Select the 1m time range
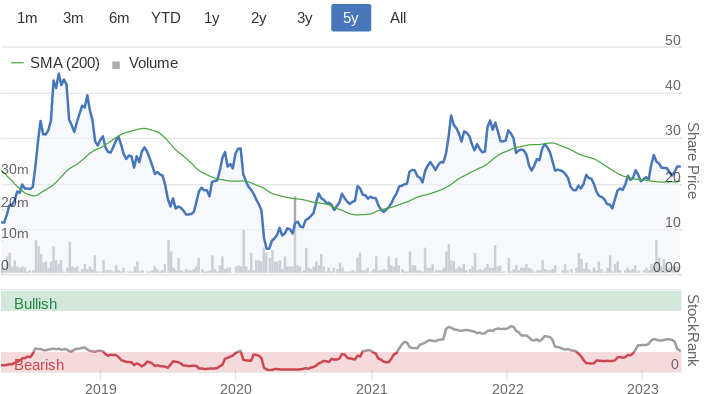 coord(27,18)
